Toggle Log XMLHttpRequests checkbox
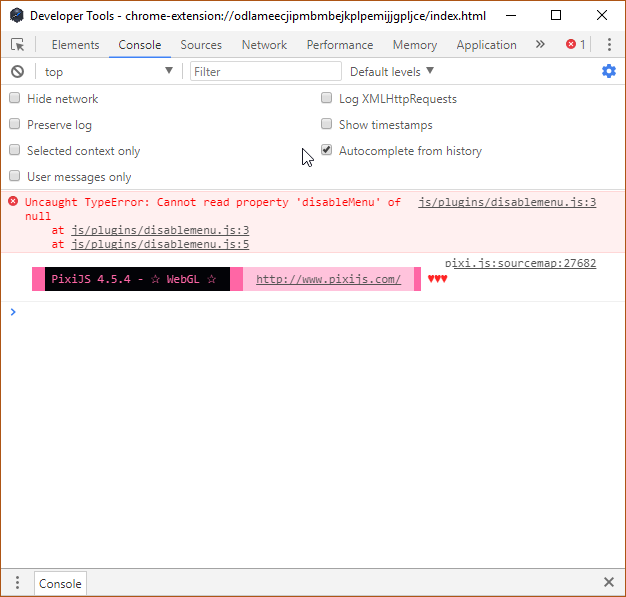The height and width of the screenshot is (597, 626). click(327, 98)
